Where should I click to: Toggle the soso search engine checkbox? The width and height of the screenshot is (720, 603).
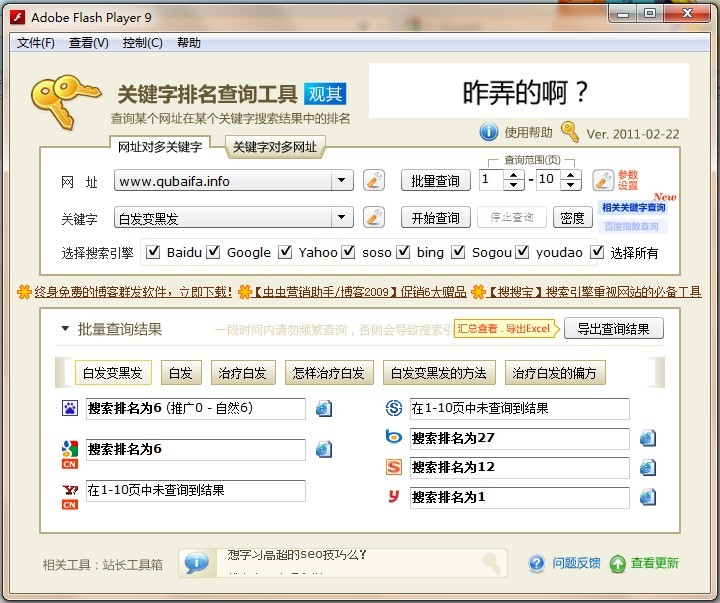(x=349, y=252)
